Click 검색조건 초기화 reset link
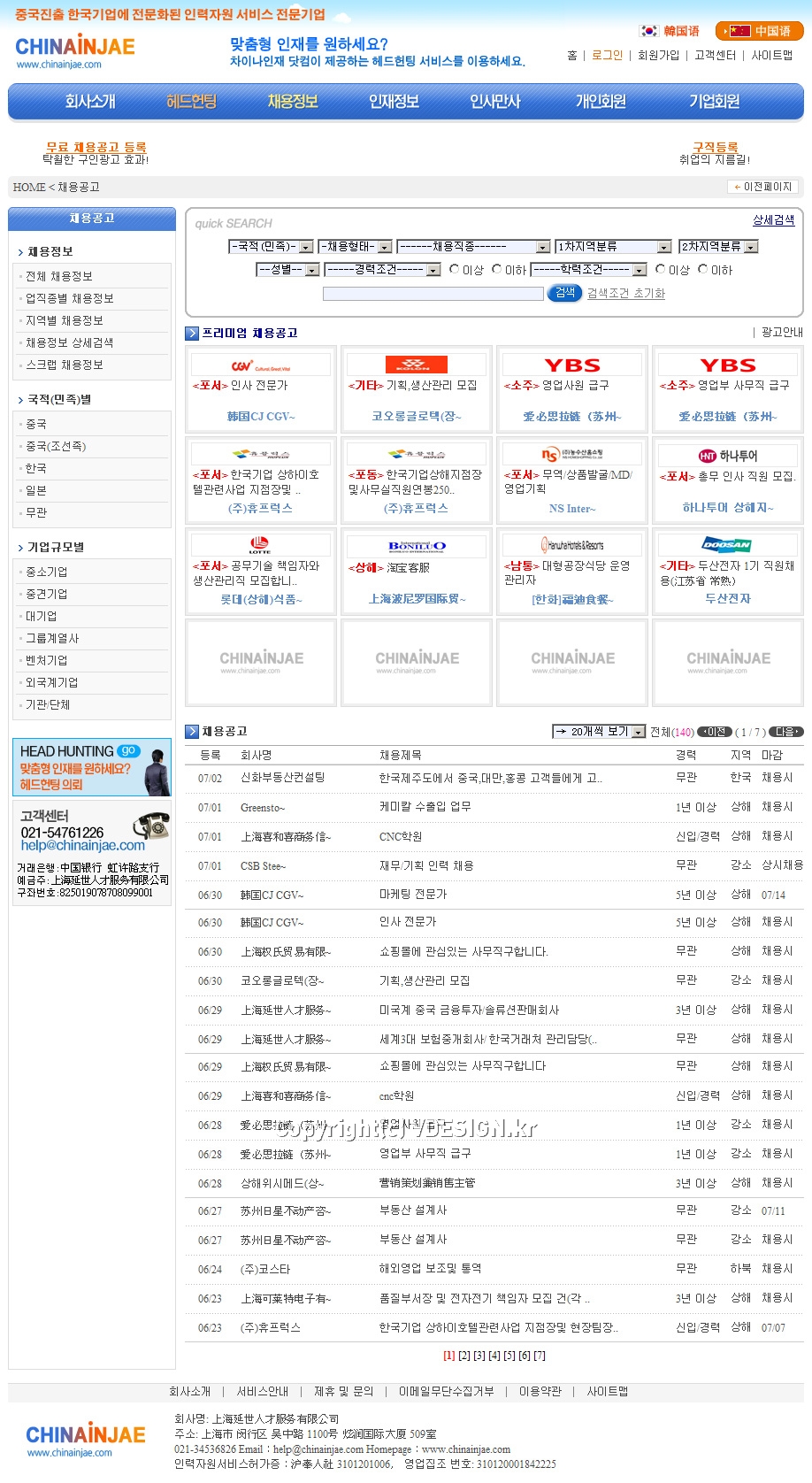Screen dimensions: 812x1483 click(626, 293)
